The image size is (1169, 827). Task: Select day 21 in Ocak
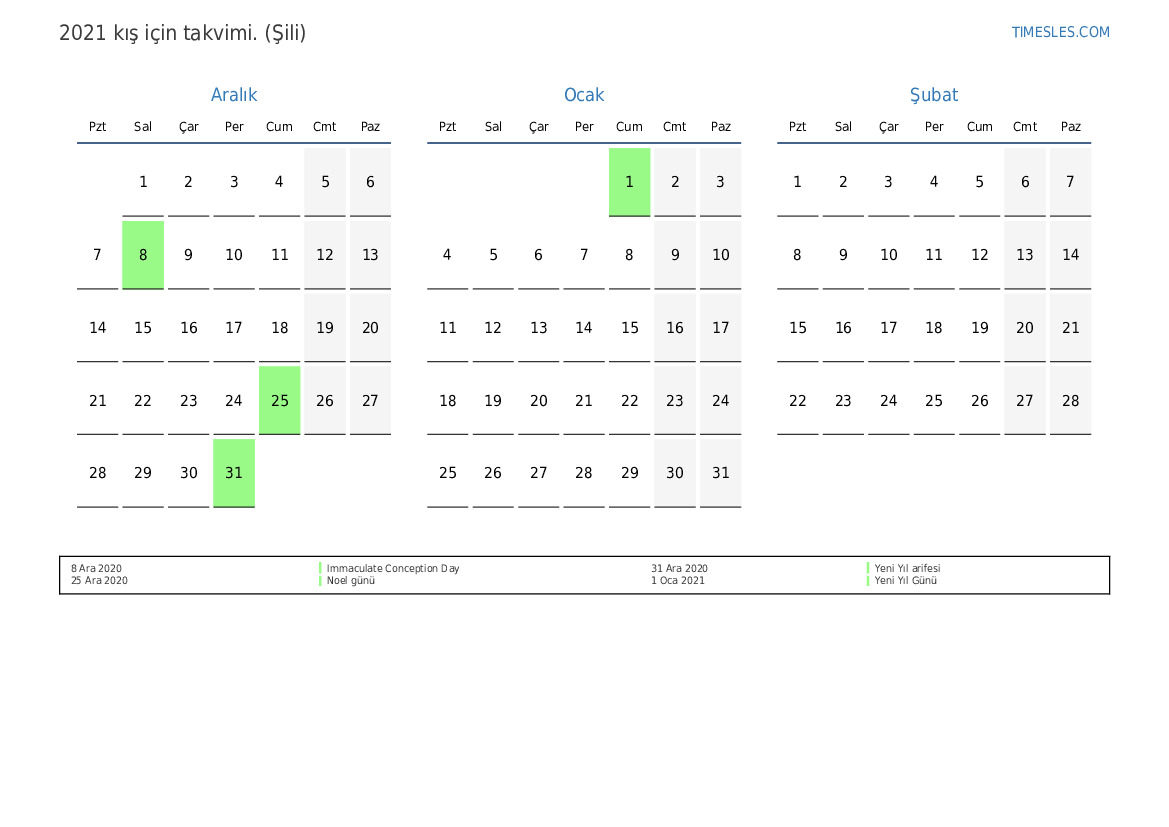tap(584, 400)
